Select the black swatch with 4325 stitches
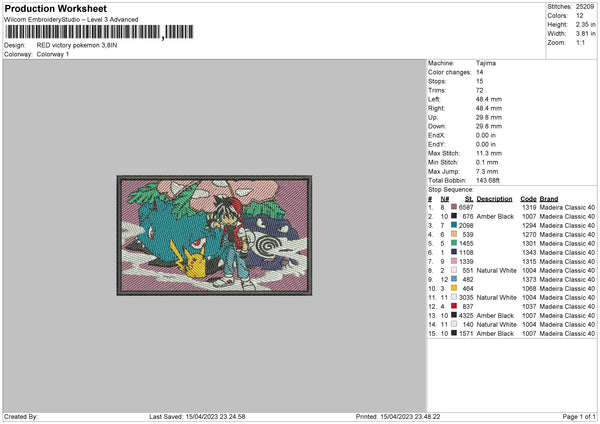This screenshot has height=424, width=600. [x=454, y=315]
